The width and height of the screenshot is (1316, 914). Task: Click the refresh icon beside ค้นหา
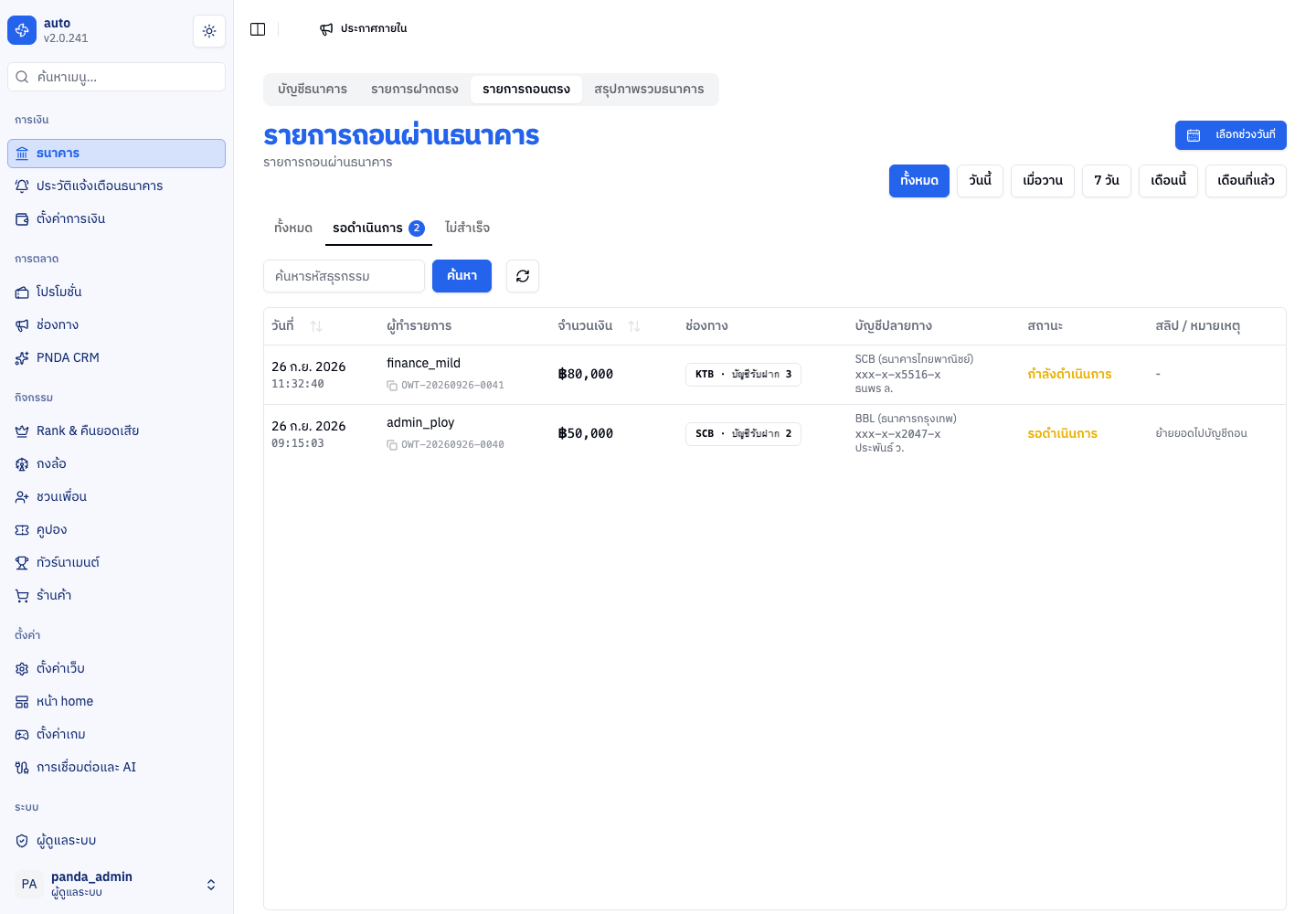coord(523,276)
